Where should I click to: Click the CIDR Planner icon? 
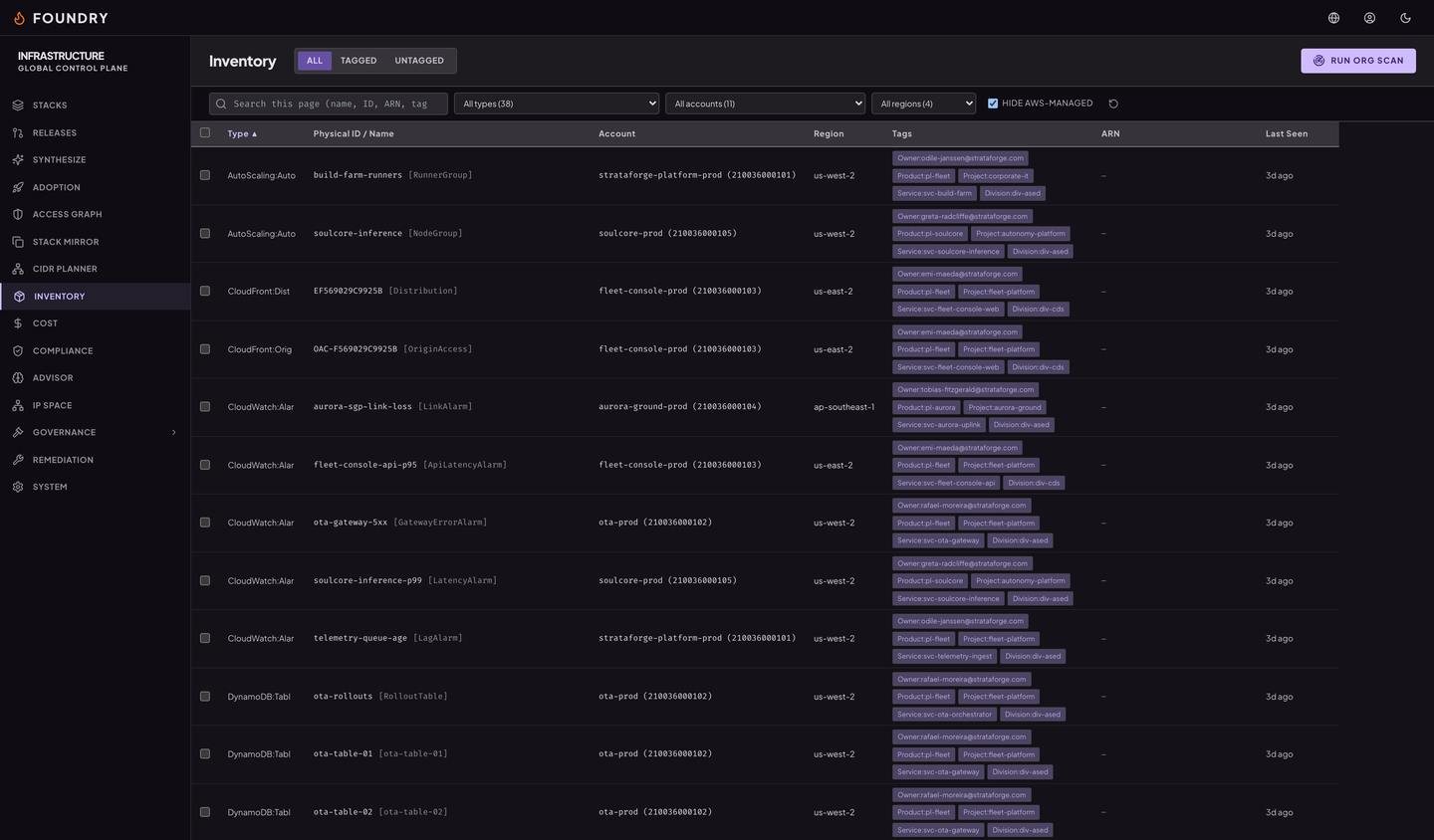click(18, 269)
